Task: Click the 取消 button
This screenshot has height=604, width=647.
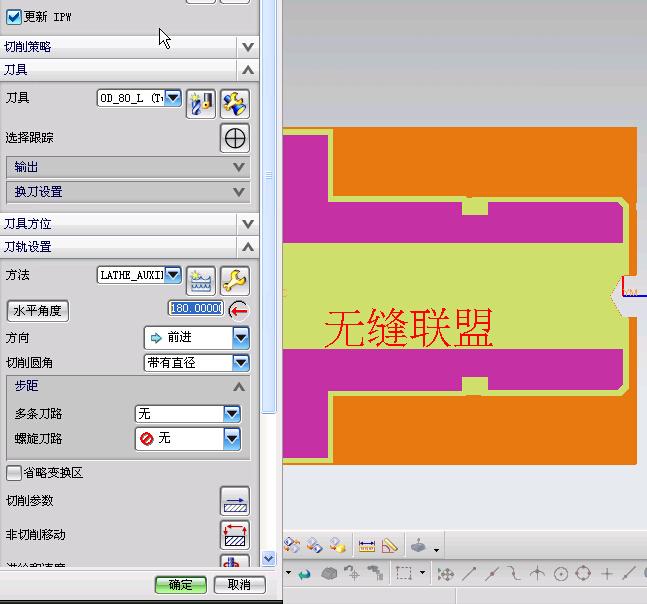Action: [239, 585]
